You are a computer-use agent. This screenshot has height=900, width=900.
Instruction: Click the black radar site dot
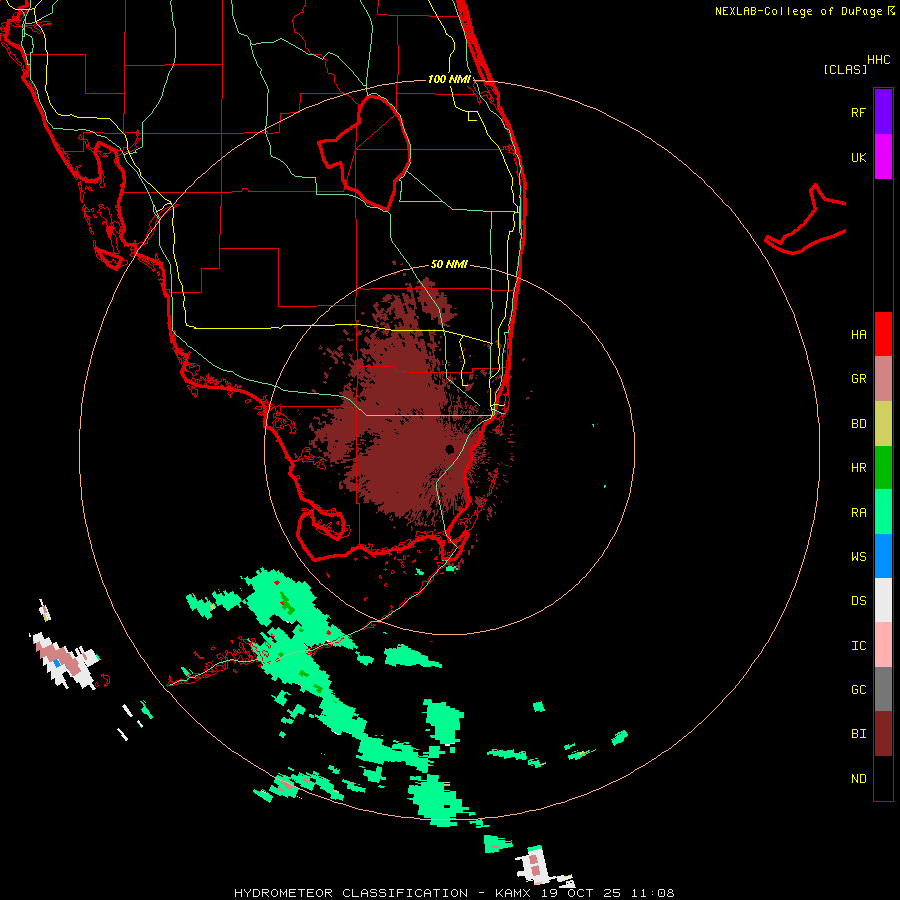(x=449, y=449)
